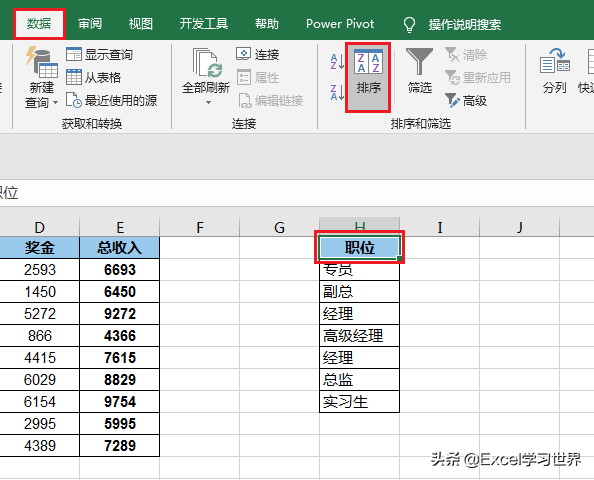594x480 pixels.
Task: Open 最近使用的源
Action: tap(111, 100)
